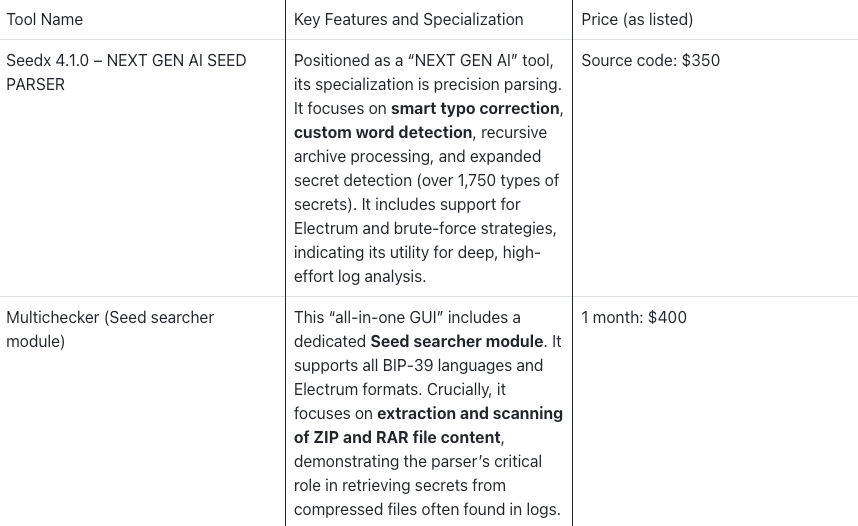This screenshot has width=858, height=526.
Task: Click bold text "custom word detection"
Action: coord(383,132)
